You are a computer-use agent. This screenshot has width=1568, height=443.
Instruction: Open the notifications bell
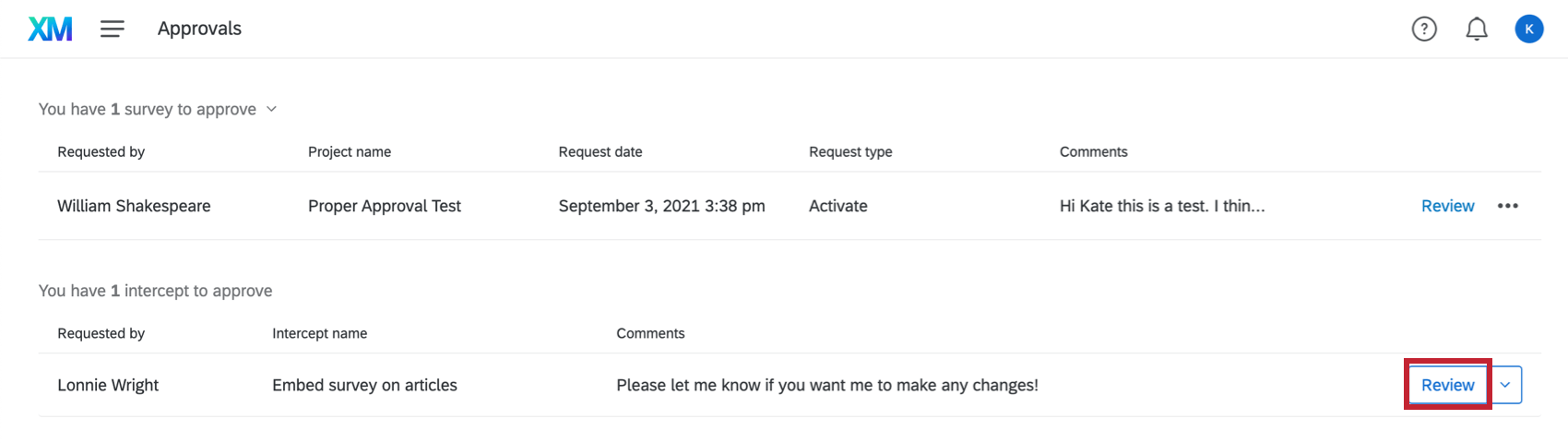(x=1477, y=30)
